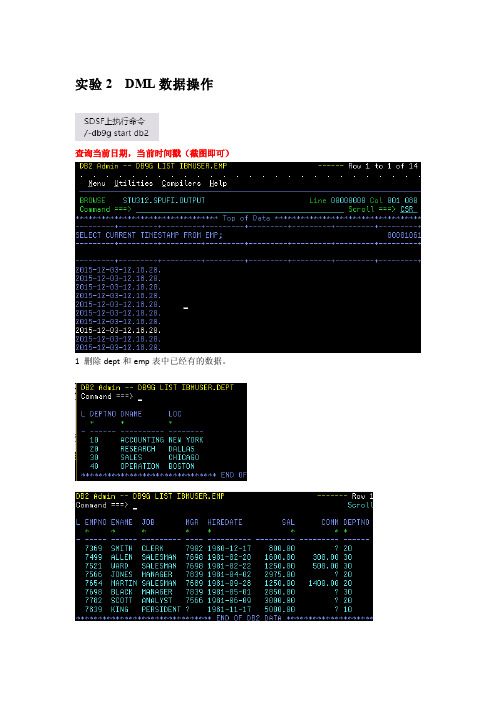The width and height of the screenshot is (496, 702).
Task: Select the heading "实验 2 DML 数据操作"
Action: pyautogui.click(x=144, y=84)
